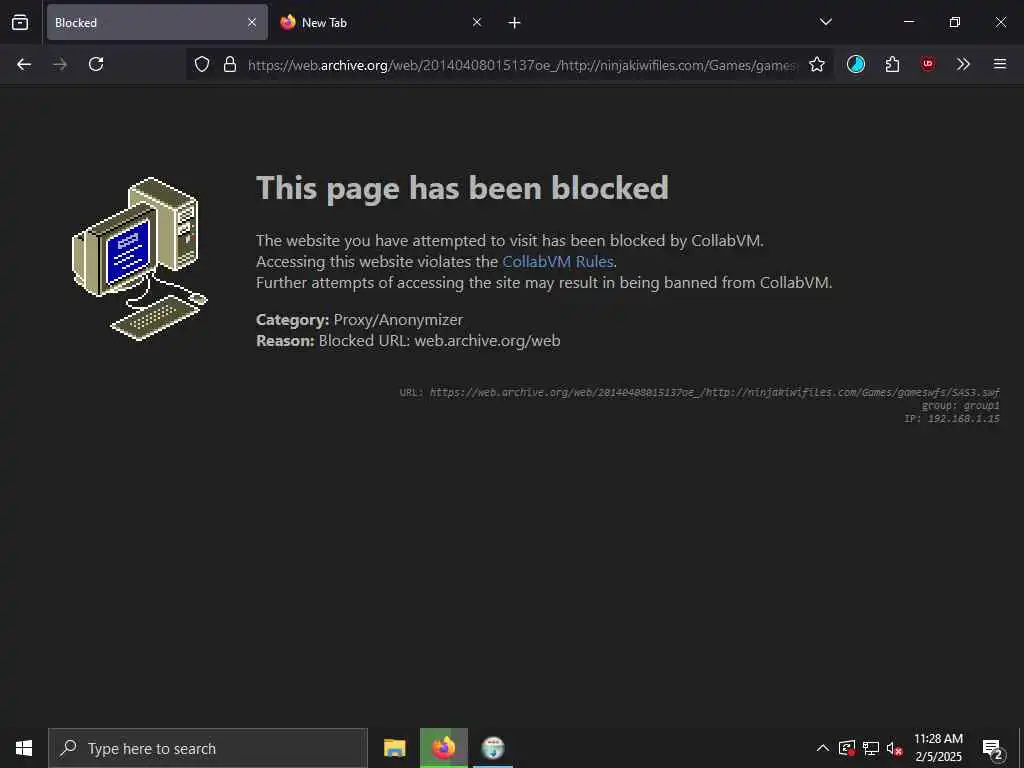Open the blue circular extension icon

click(x=856, y=64)
